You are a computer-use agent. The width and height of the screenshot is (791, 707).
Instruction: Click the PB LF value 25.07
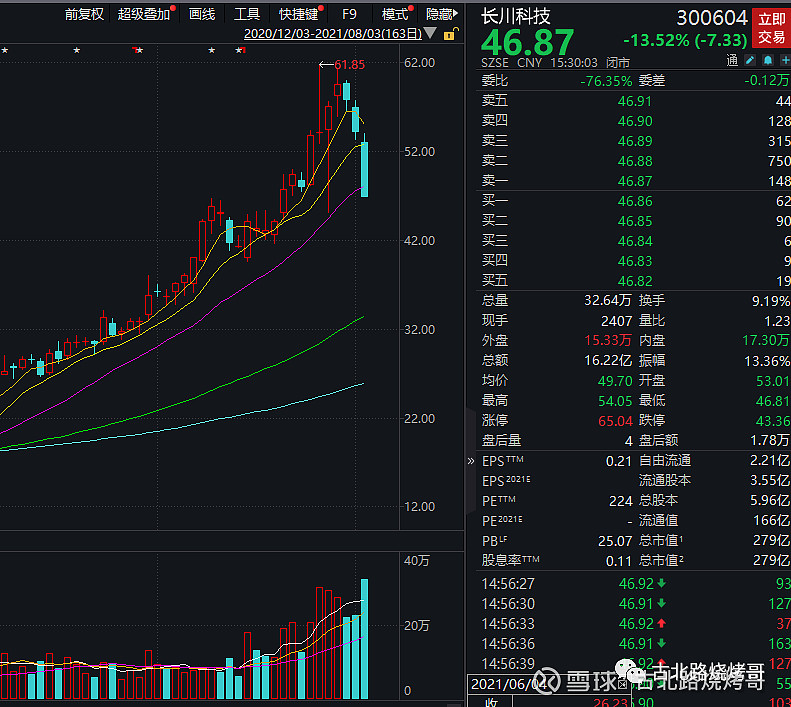[x=614, y=541]
